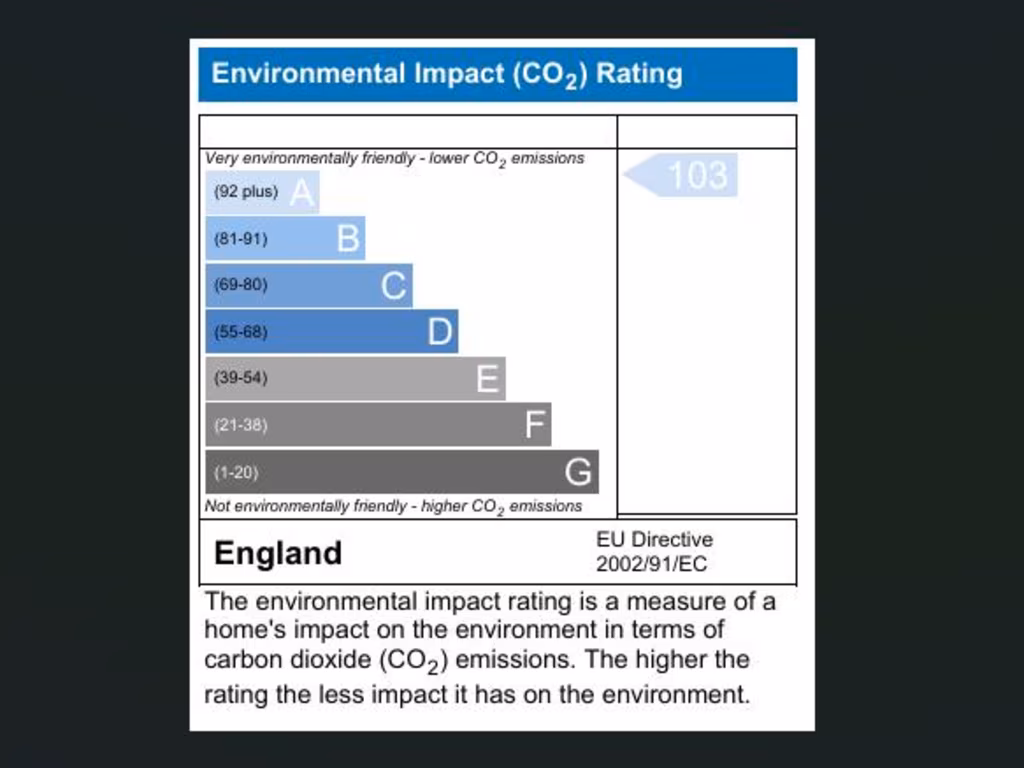
Task: Click the (92 plus) range label
Action: click(246, 192)
